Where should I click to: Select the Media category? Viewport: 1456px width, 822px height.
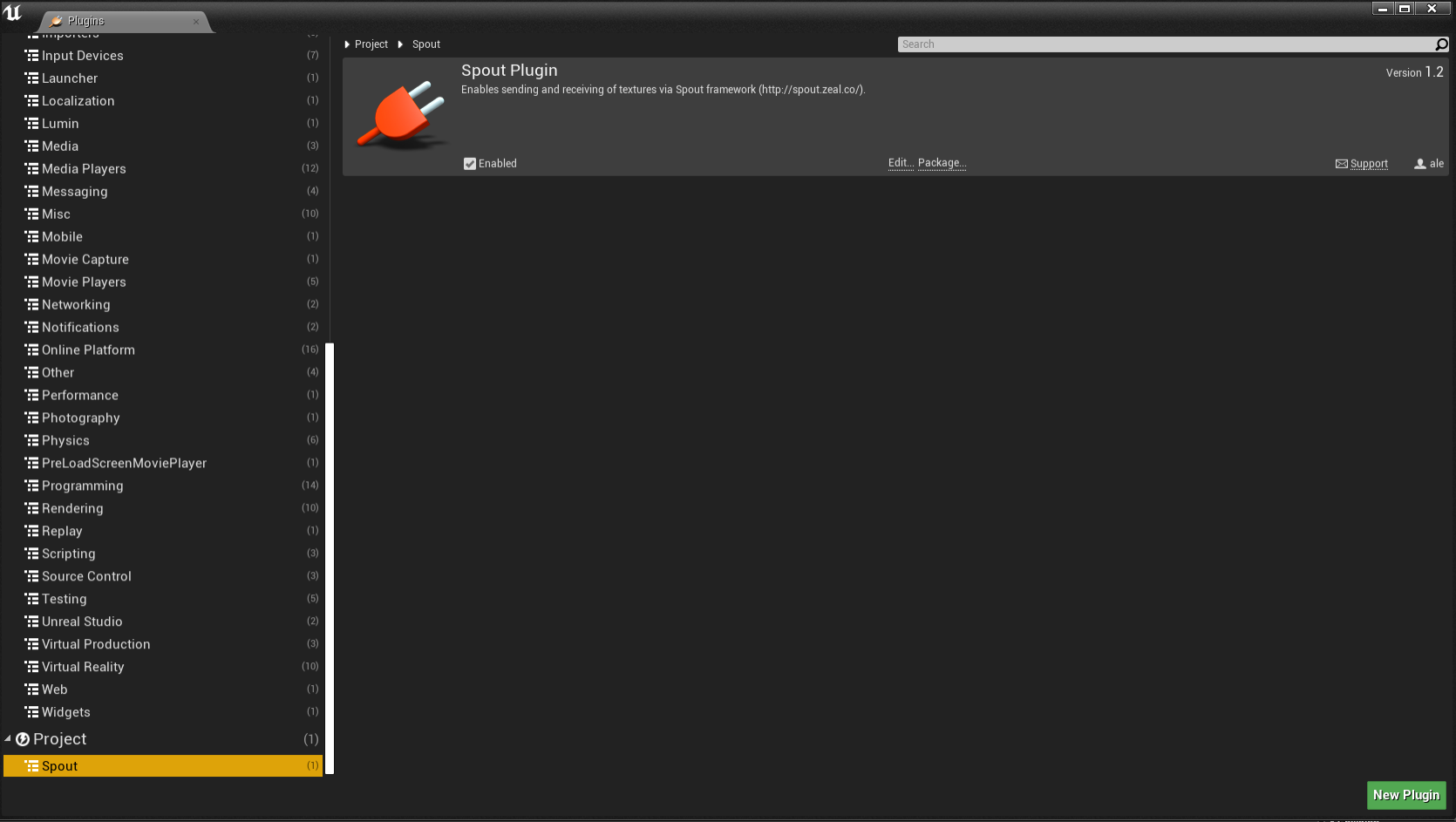click(x=163, y=146)
